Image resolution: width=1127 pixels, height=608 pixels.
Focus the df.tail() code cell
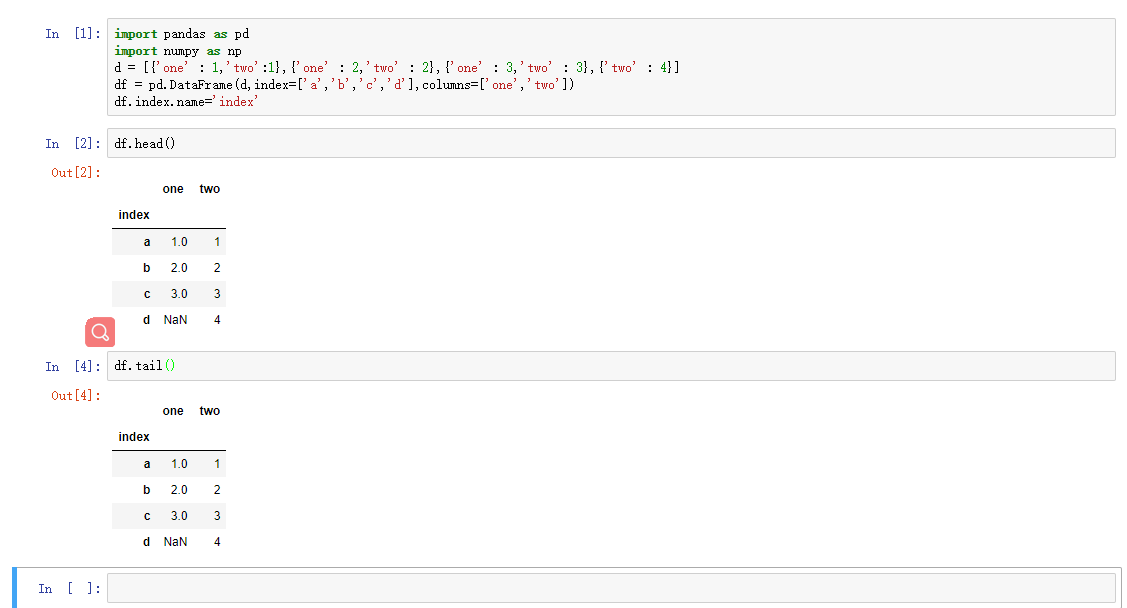(x=610, y=366)
